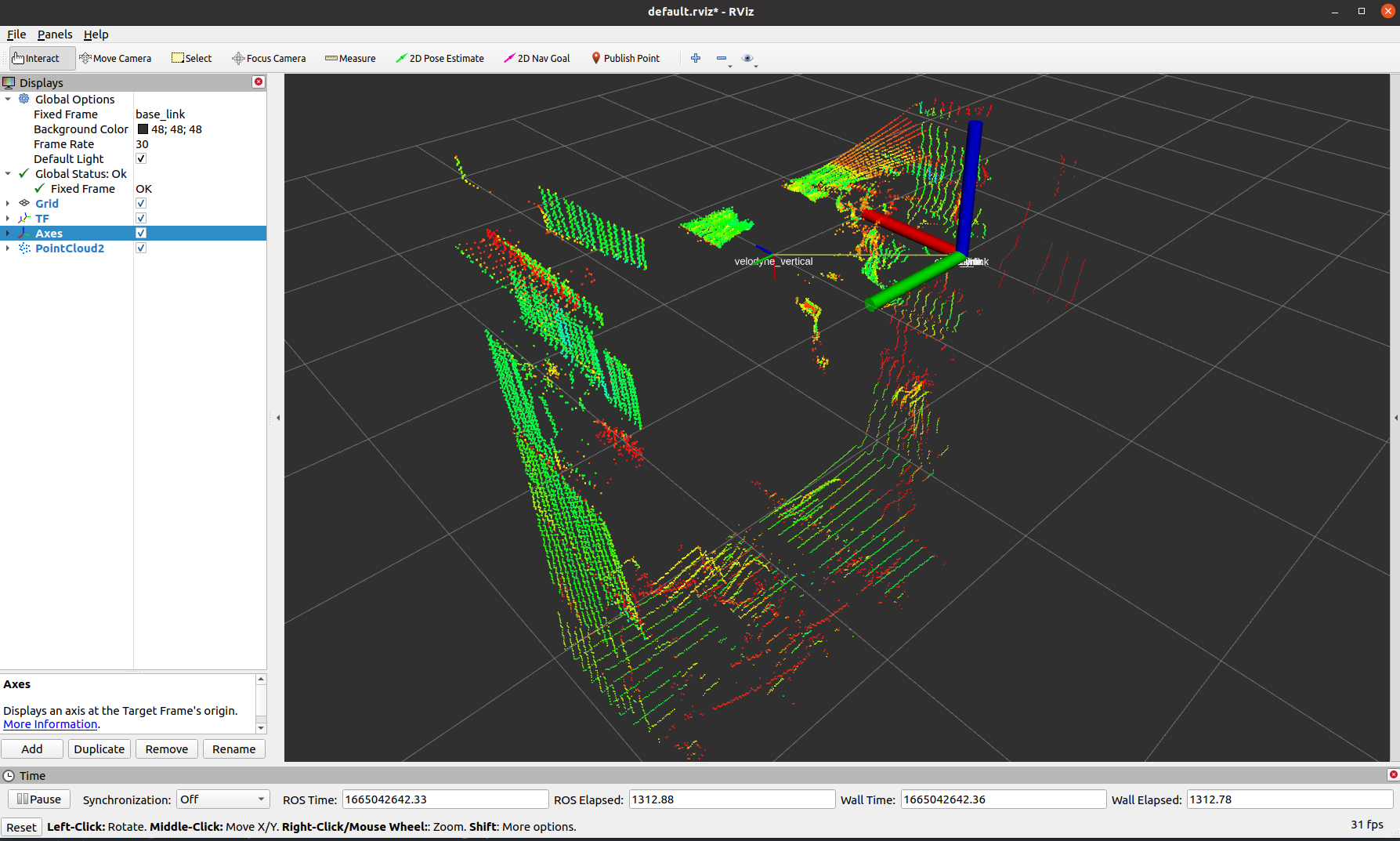
Task: Disable the TF display checkbox
Action: click(x=141, y=218)
